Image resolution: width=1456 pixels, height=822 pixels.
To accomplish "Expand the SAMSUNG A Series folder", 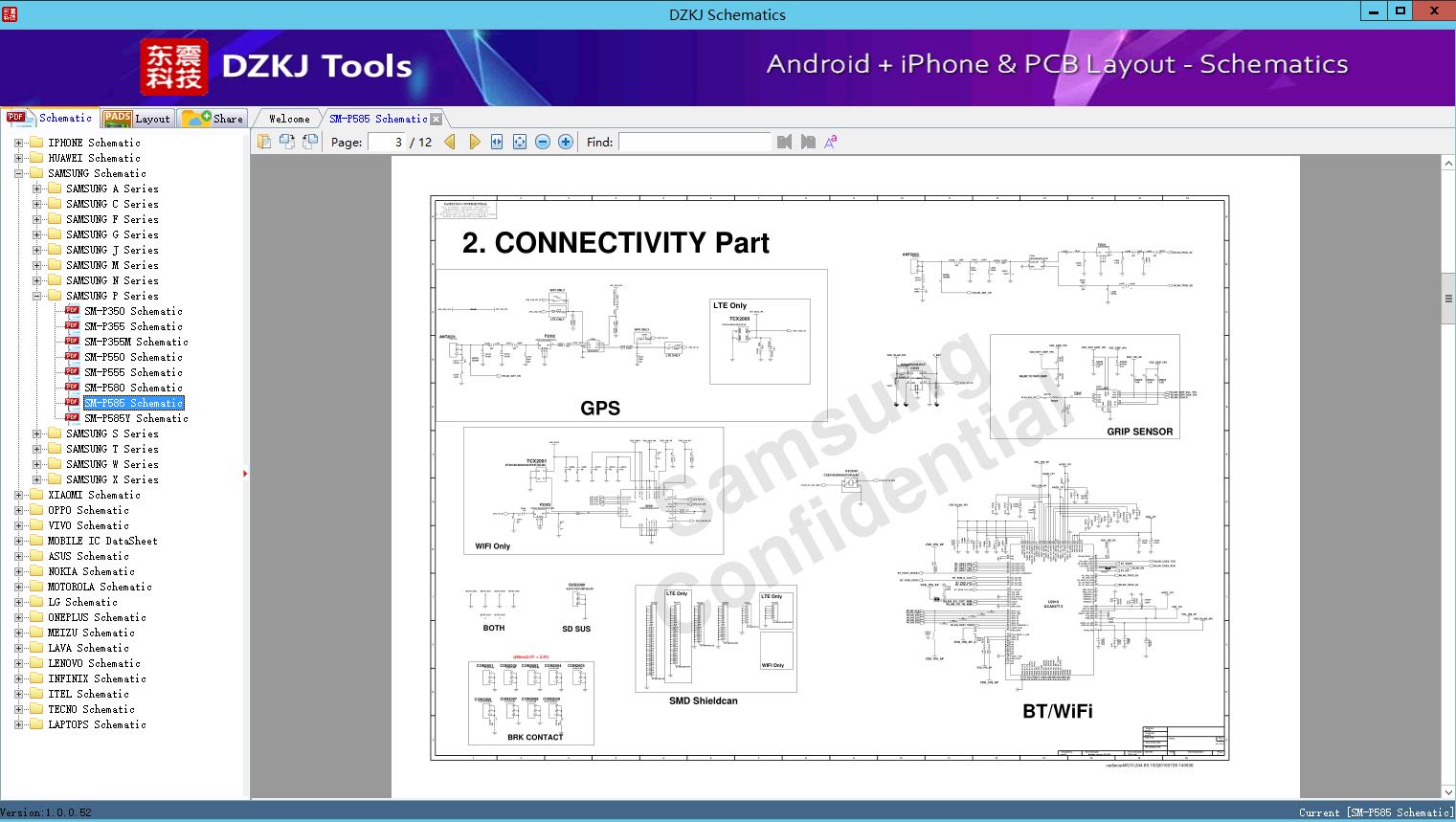I will click(x=36, y=189).
